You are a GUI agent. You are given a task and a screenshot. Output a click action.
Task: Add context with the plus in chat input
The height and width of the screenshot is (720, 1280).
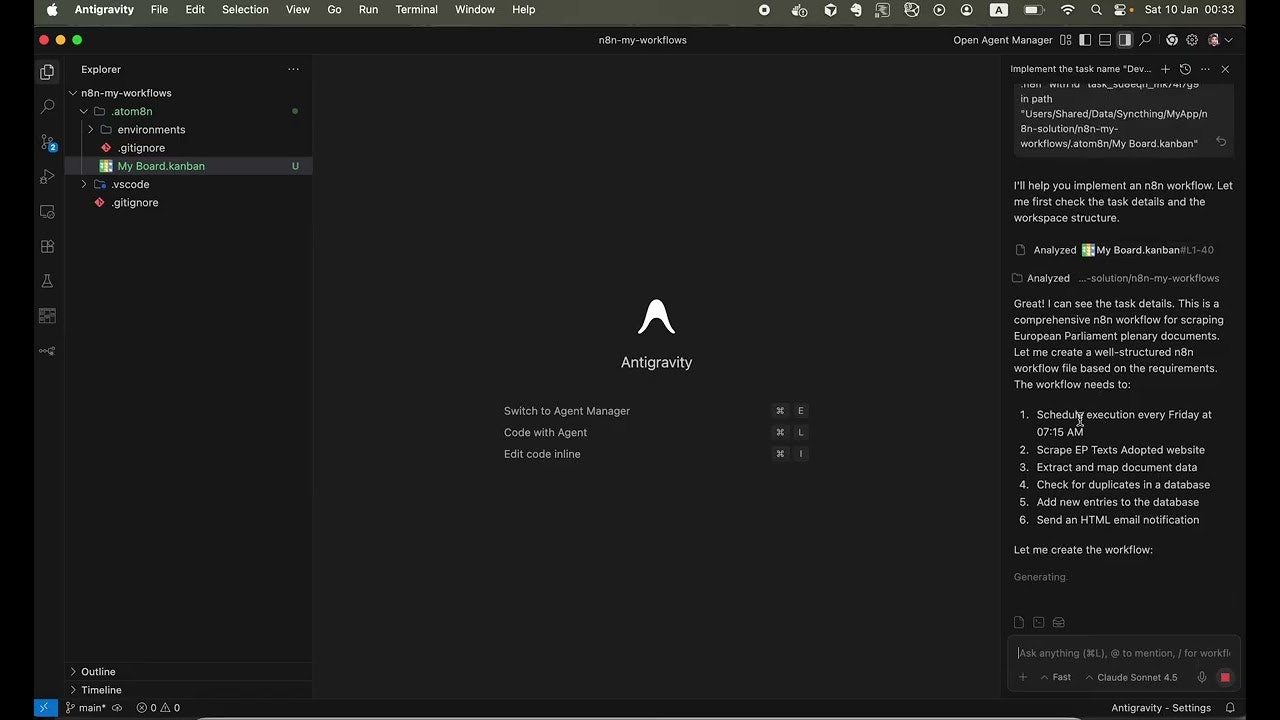[1023, 677]
